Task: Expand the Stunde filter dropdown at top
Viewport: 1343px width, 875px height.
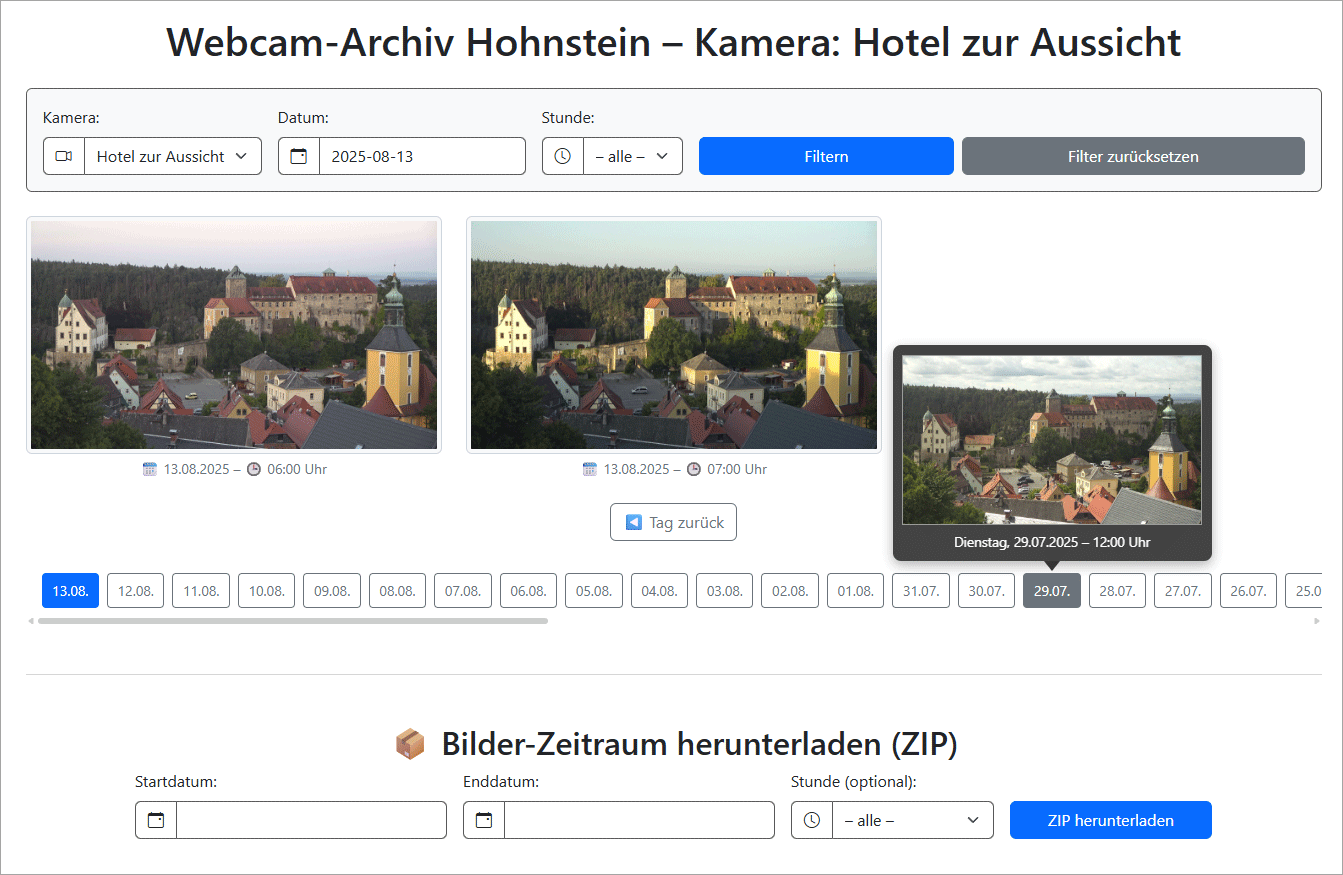Action: click(632, 156)
